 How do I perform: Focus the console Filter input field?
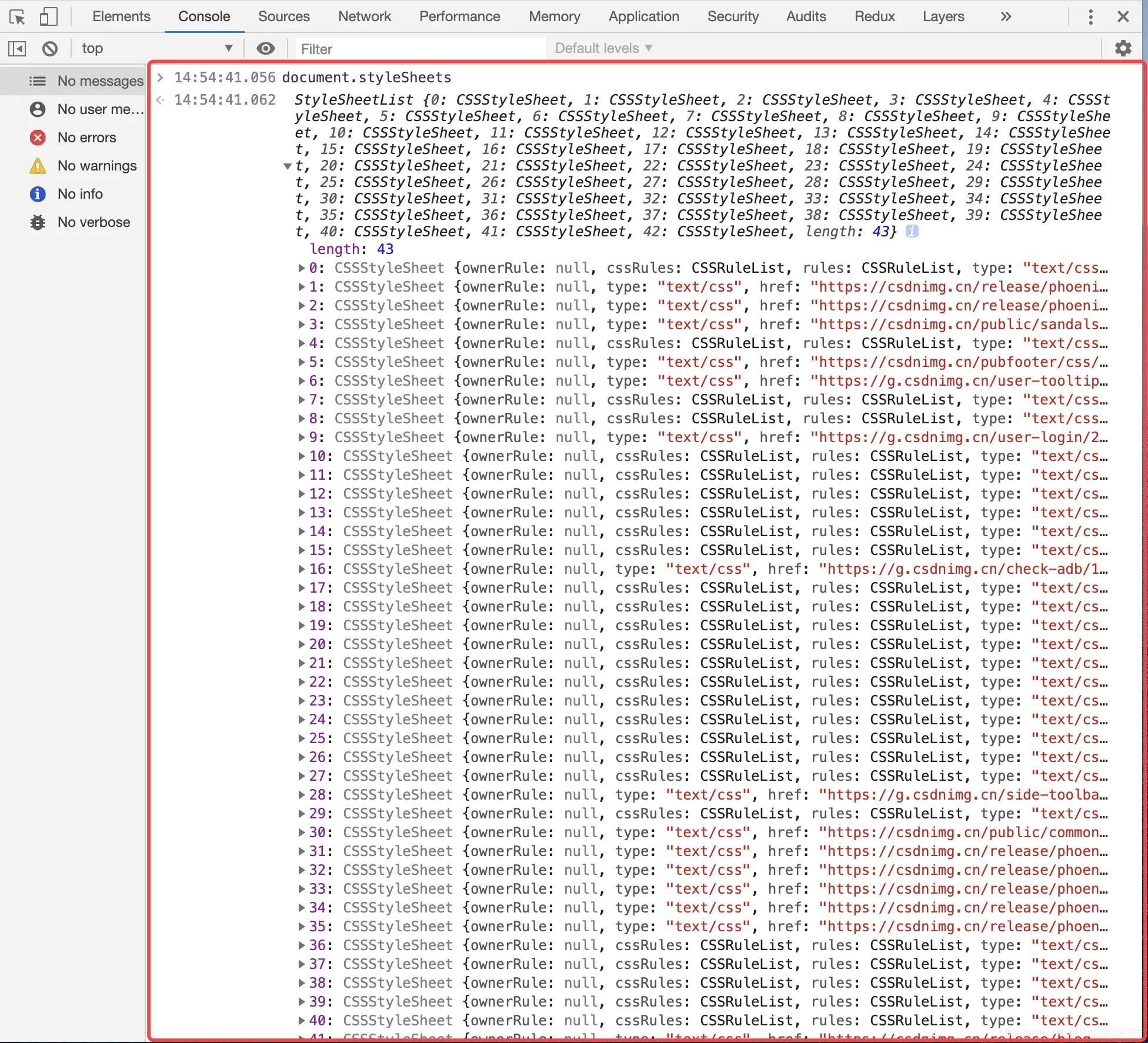(x=420, y=49)
